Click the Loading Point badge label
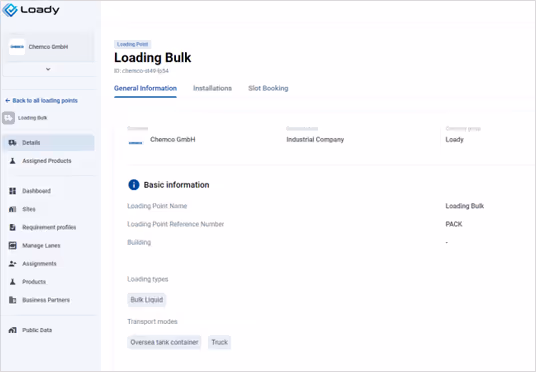536x372 pixels. [132, 44]
